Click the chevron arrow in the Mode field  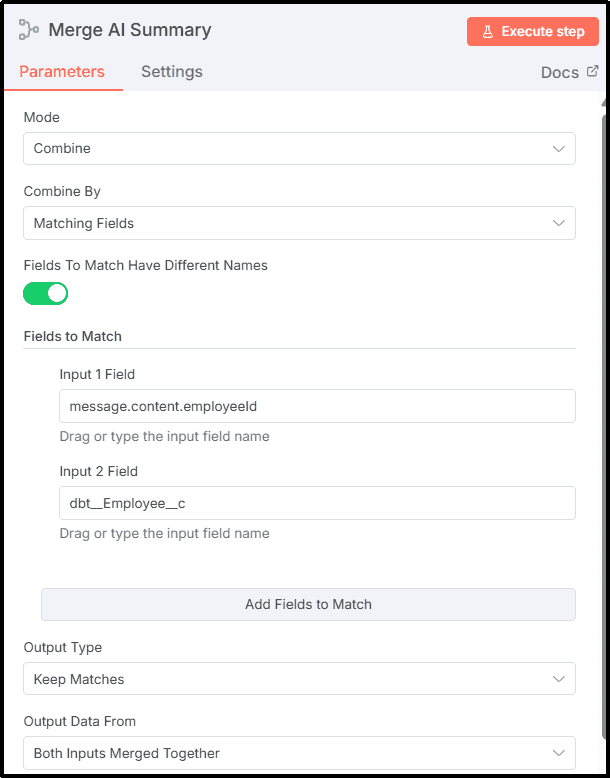559,149
